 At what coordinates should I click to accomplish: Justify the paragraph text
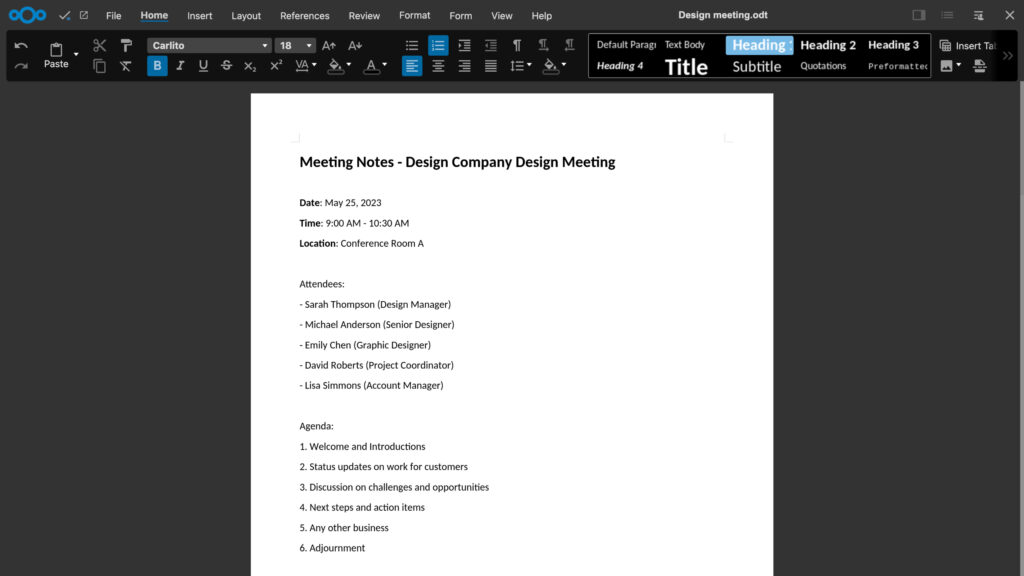point(490,66)
